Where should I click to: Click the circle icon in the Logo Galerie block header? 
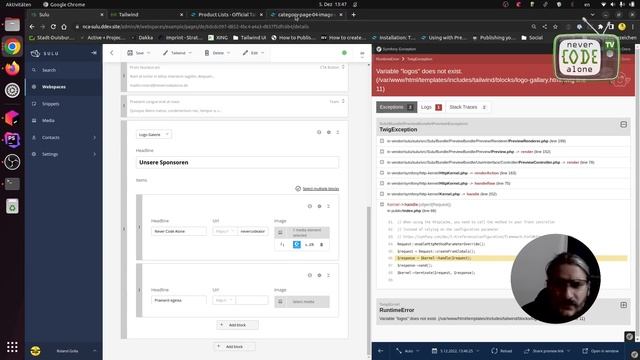[x=319, y=132]
